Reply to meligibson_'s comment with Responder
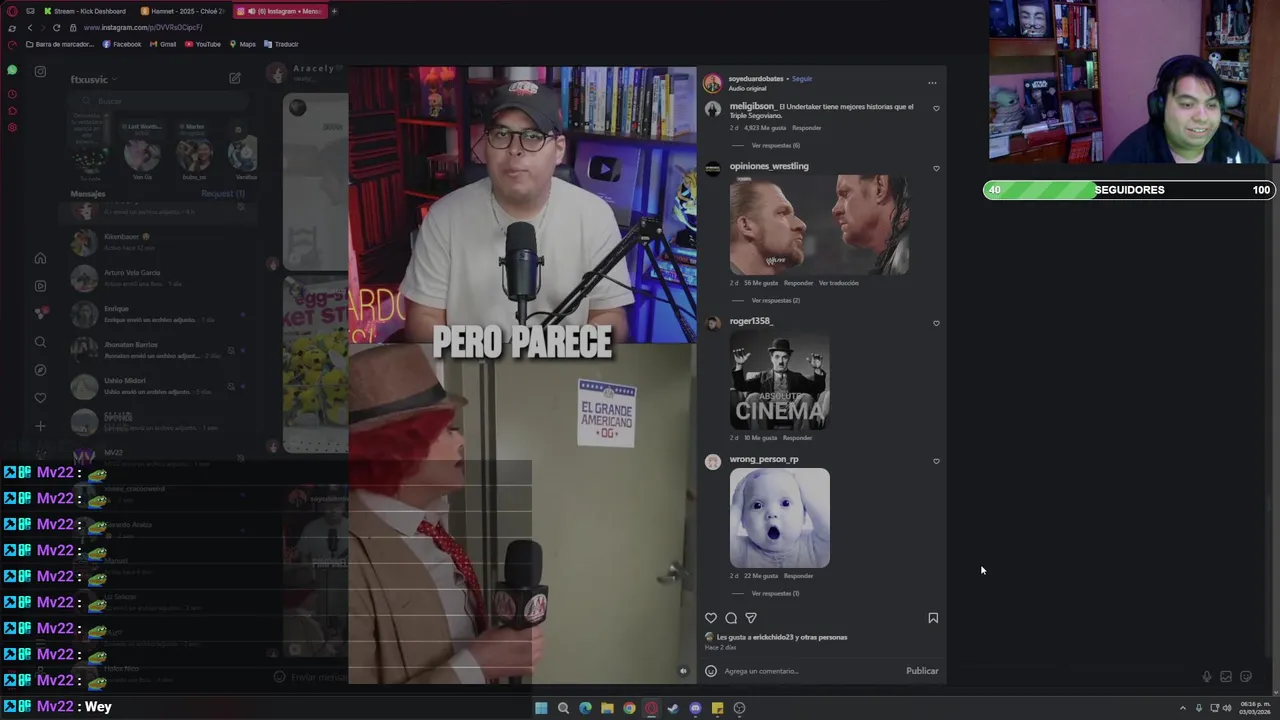The image size is (1280, 720). tap(806, 128)
